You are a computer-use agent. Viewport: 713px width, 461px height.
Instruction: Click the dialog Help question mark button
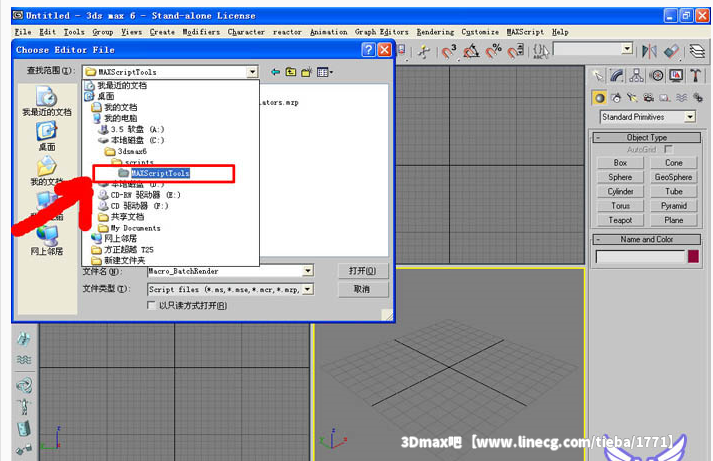(x=369, y=49)
